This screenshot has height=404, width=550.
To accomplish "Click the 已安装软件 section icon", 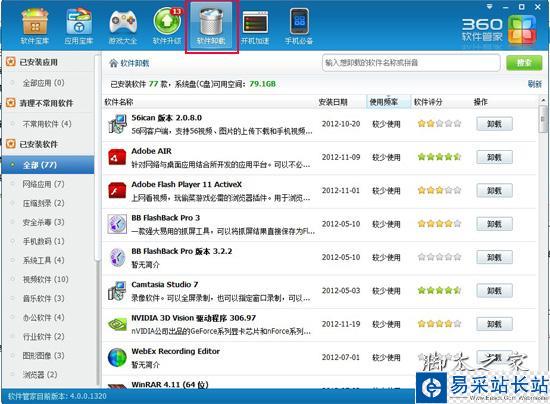I will coord(11,144).
